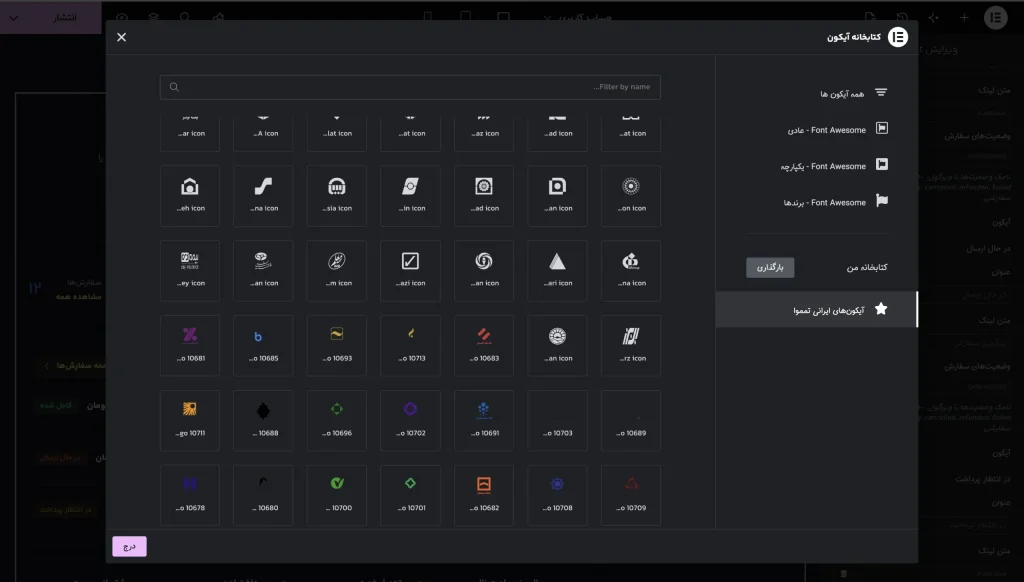This screenshot has width=1024, height=582.
Task: Select the '...sia icon' tile
Action: coord(336,196)
